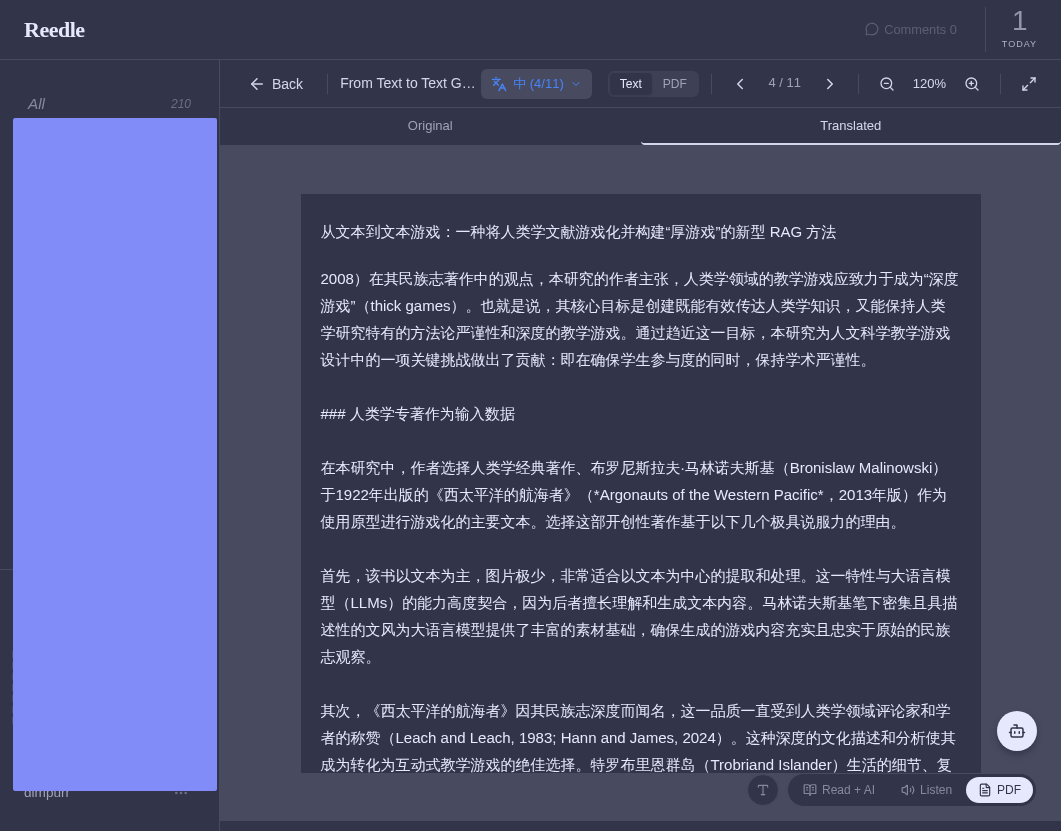
Task: Open the Original tab
Action: coord(430,126)
